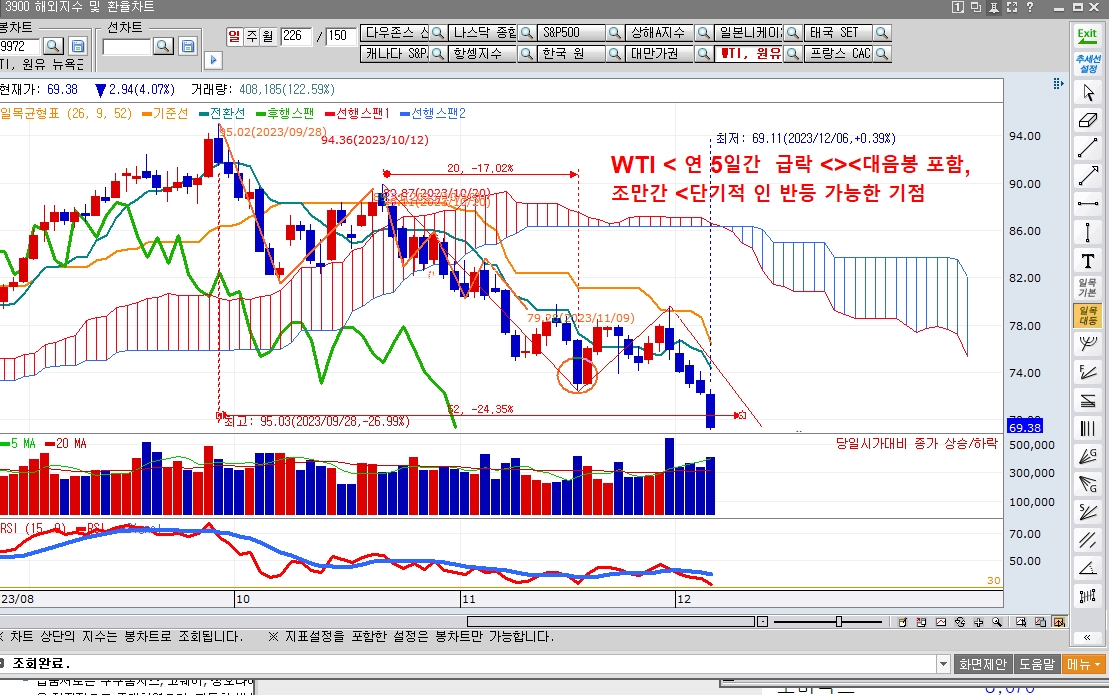This screenshot has width=1109, height=695.
Task: Collapse right toolbar with double chevron
Action: click(1087, 637)
